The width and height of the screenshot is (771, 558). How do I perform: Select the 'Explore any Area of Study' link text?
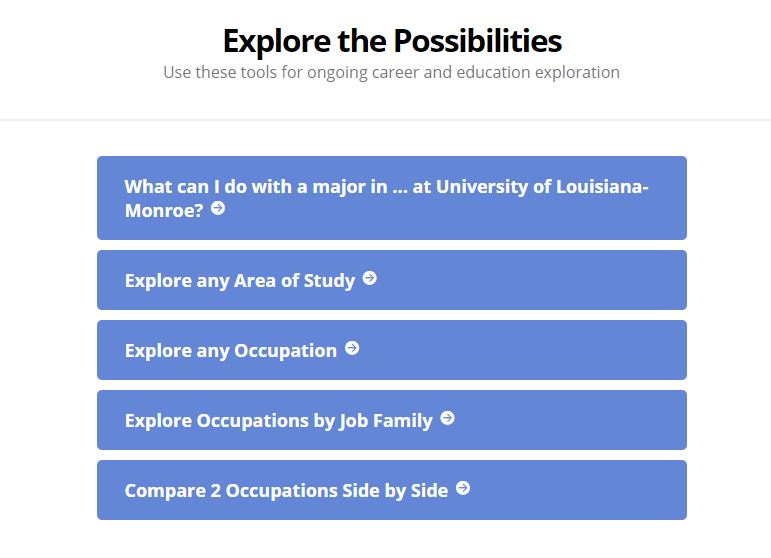pos(240,281)
